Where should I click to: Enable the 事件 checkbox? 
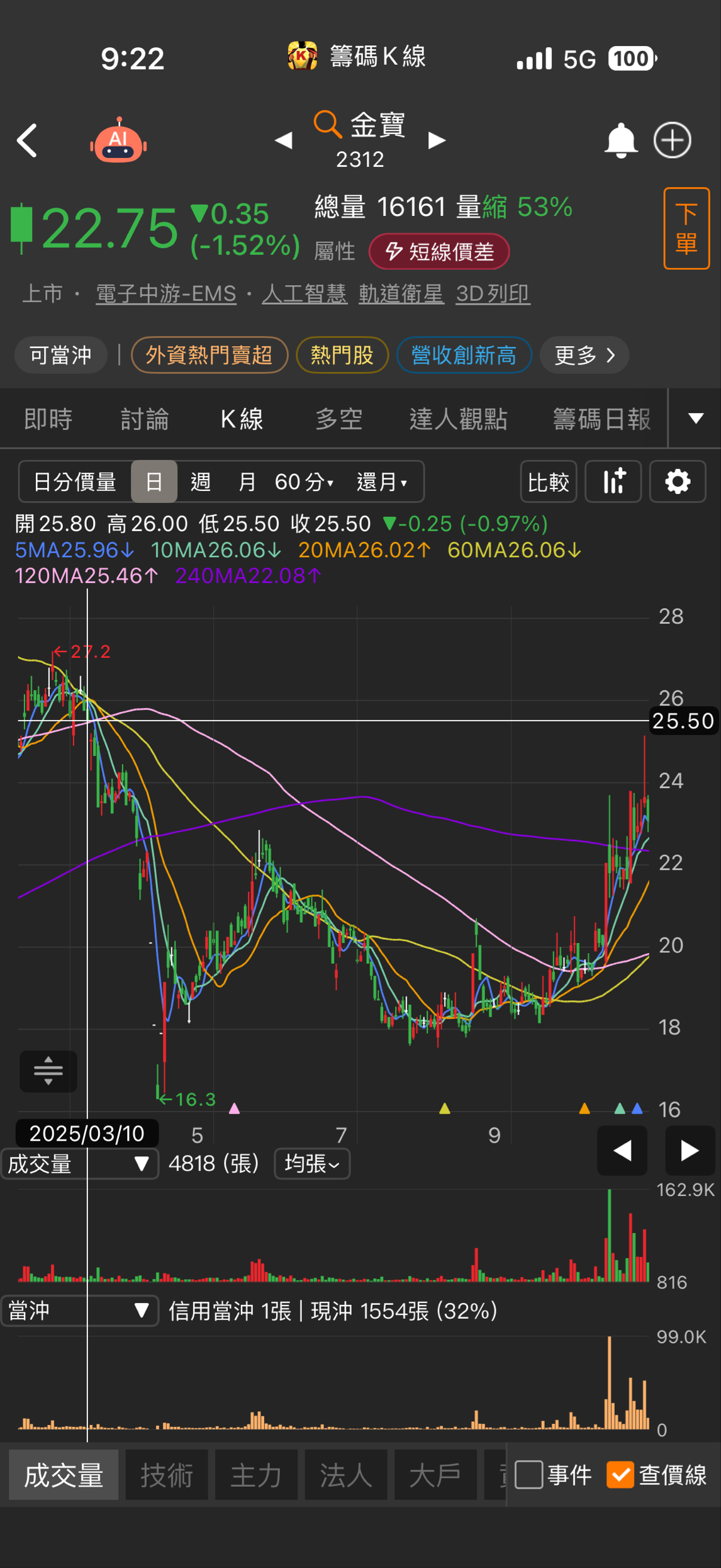click(528, 1475)
